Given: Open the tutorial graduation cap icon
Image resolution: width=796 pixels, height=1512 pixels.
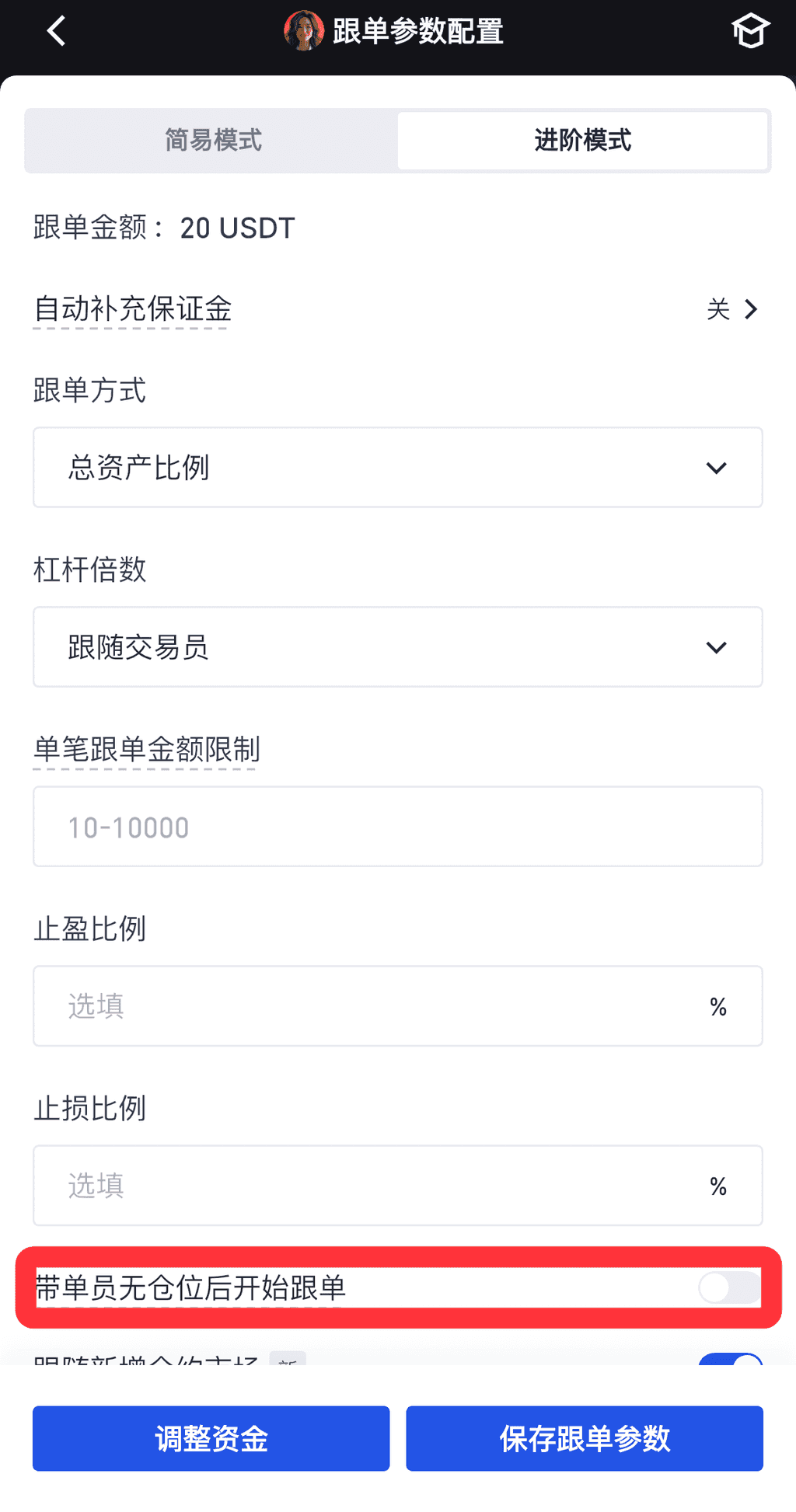Looking at the screenshot, I should pos(750,32).
